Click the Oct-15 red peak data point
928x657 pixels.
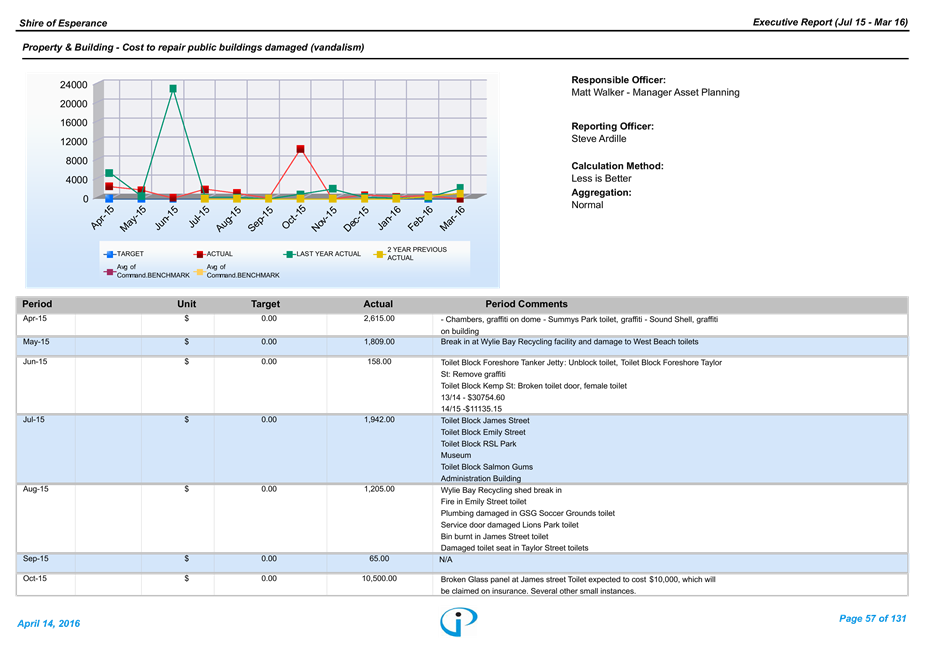301,149
